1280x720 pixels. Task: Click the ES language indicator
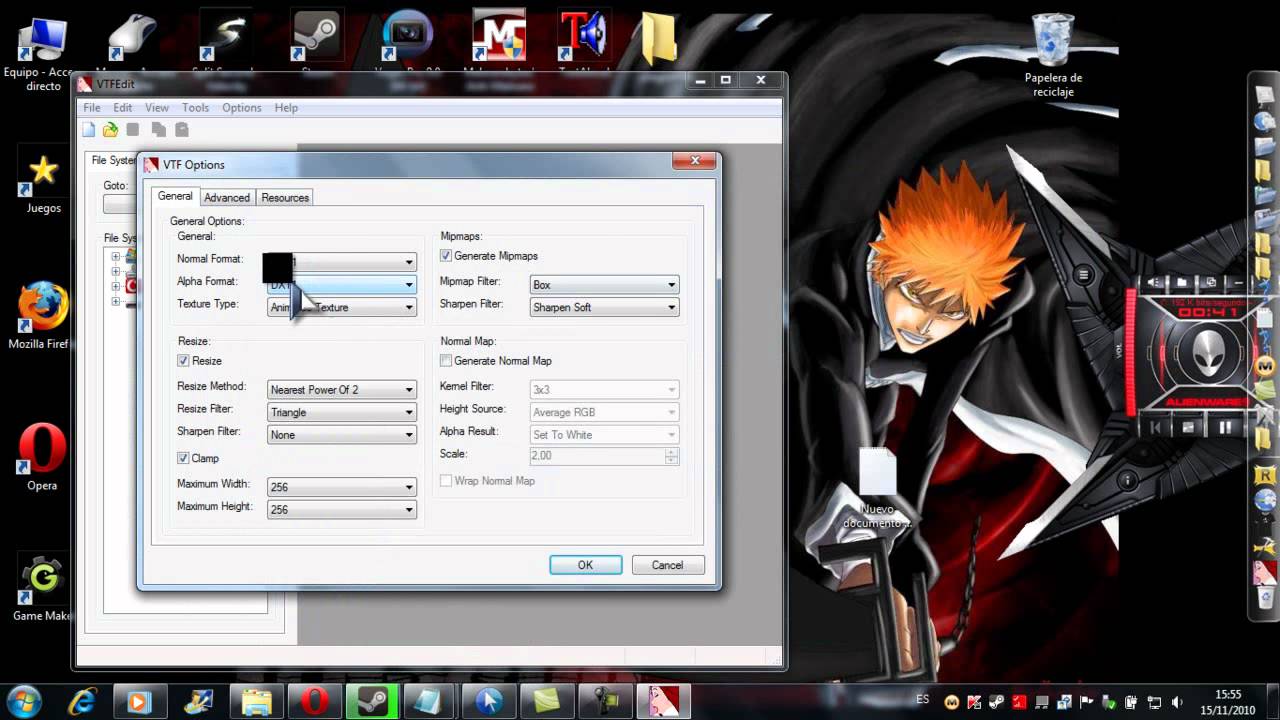922,698
